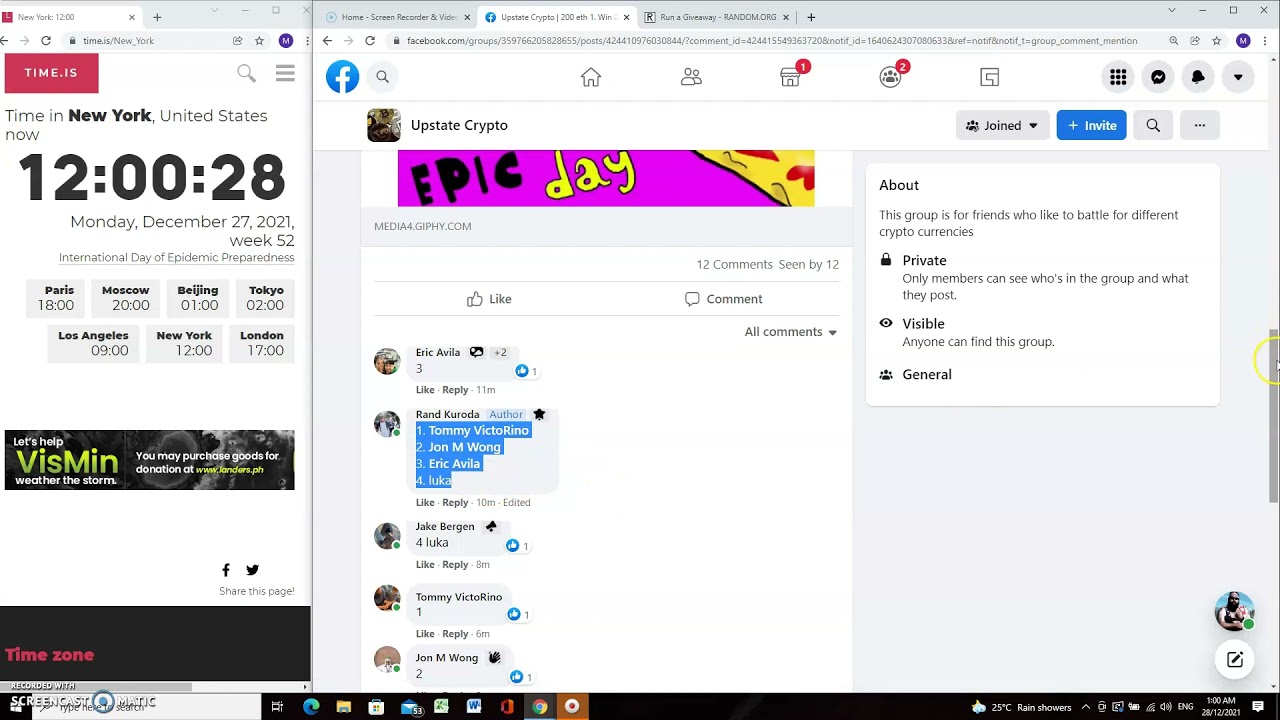Screen dimensions: 1280x720
Task: Click the Comment button on post
Action: pyautogui.click(x=723, y=299)
